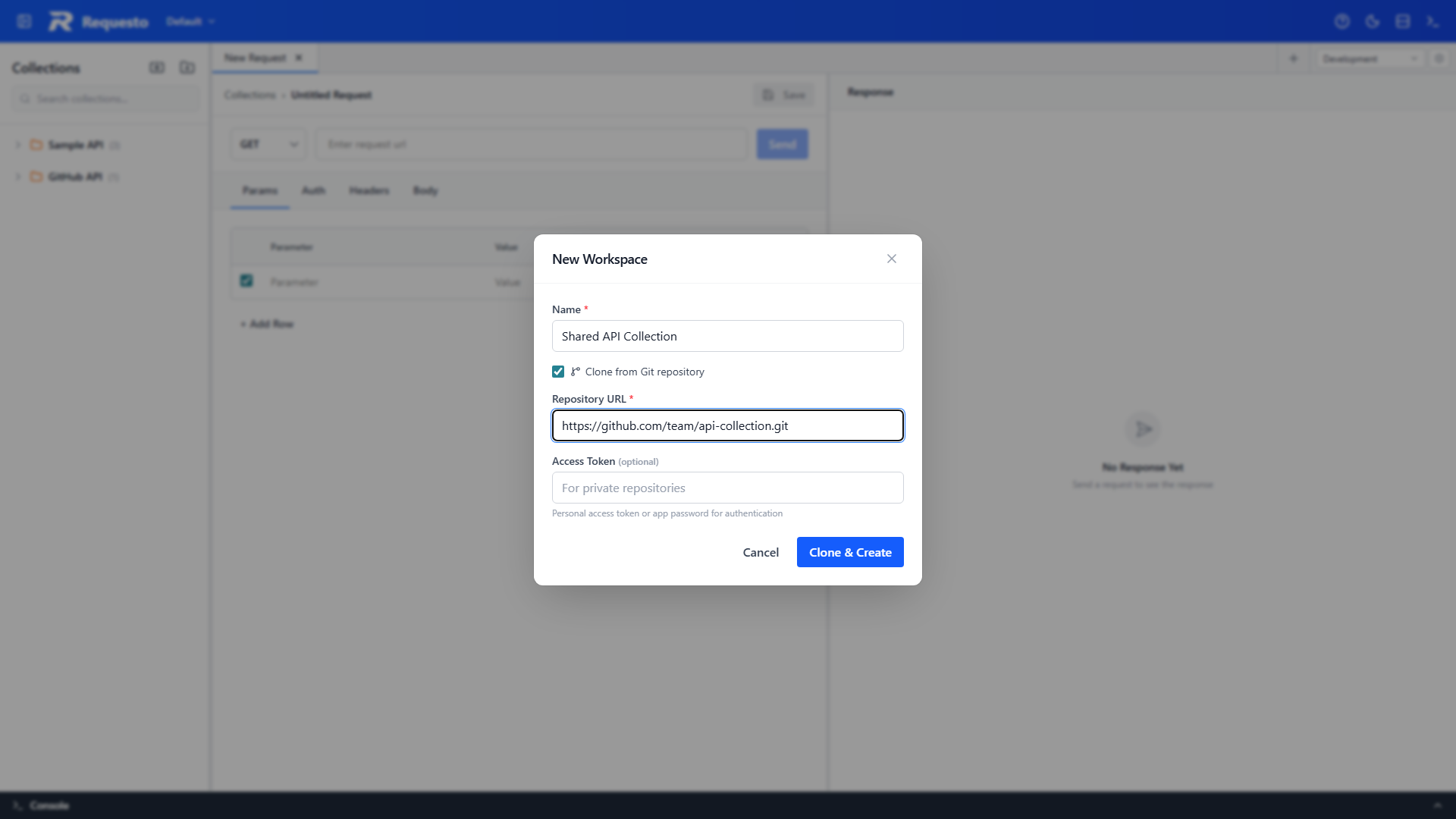Click the Clone & Create button
Image resolution: width=1456 pixels, height=819 pixels.
coord(849,552)
